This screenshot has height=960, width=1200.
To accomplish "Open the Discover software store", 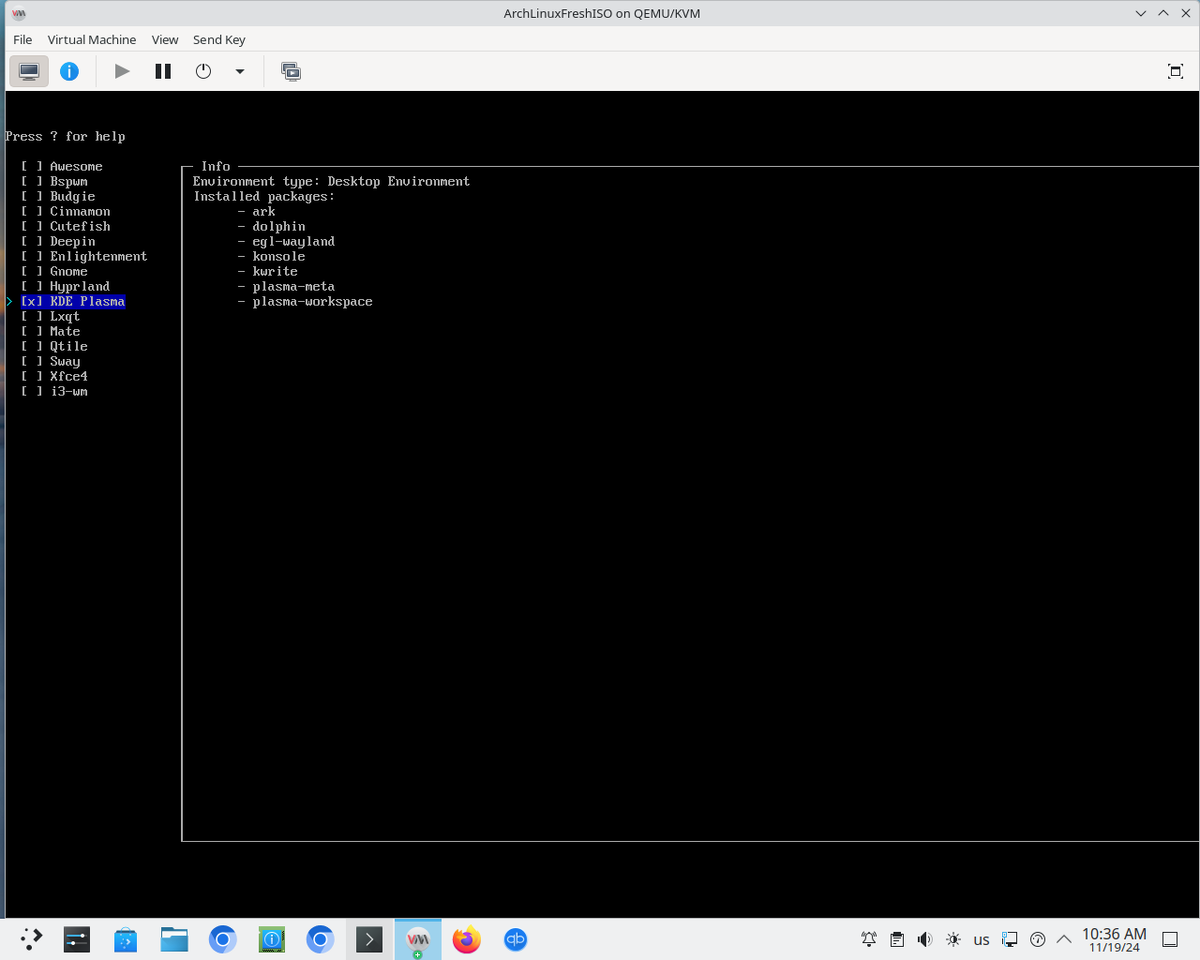I will [x=125, y=939].
